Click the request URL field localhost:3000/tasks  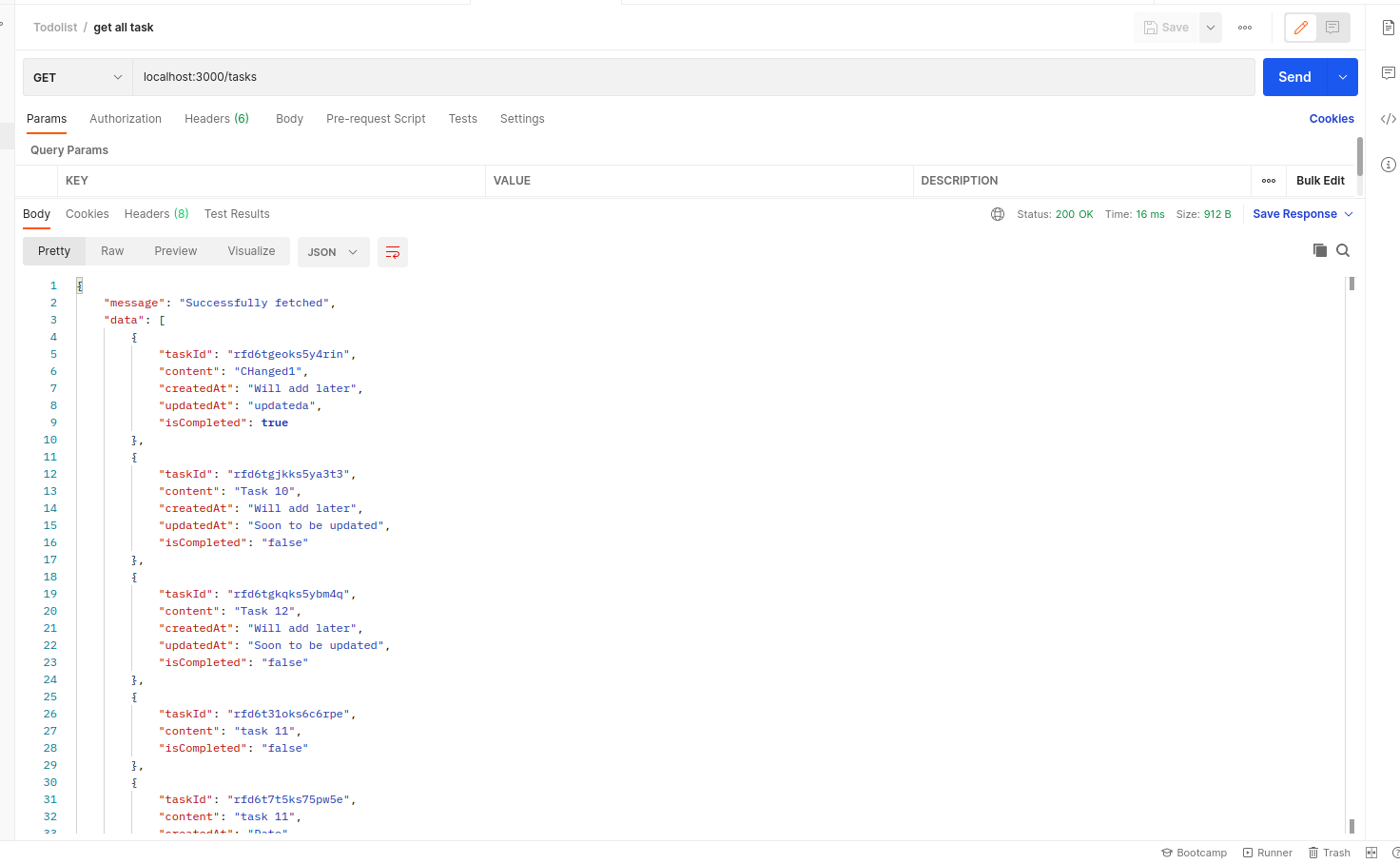click(693, 77)
